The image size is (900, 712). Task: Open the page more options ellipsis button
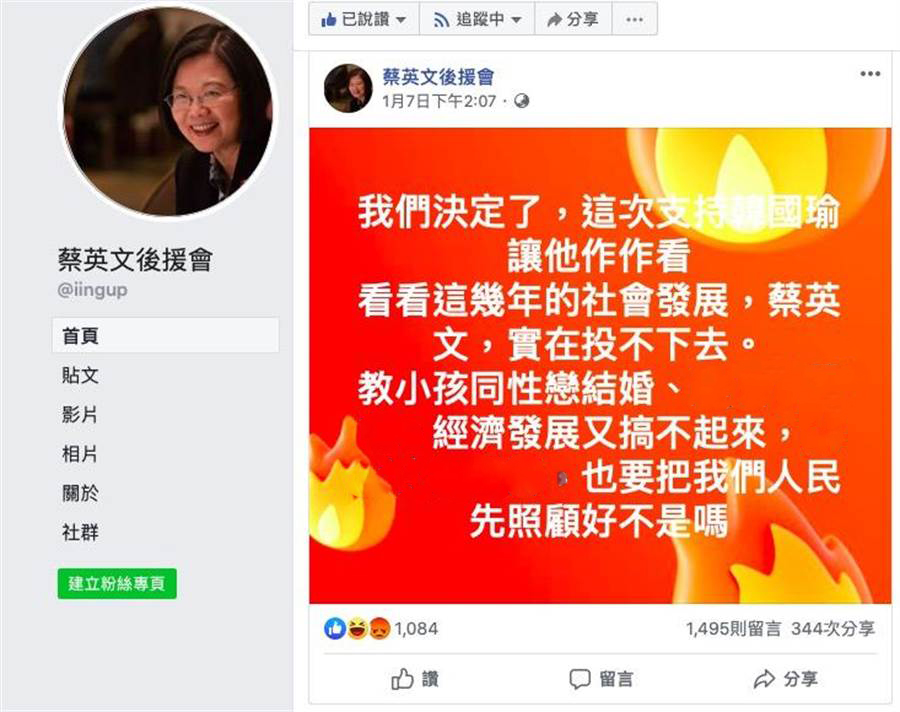point(634,20)
